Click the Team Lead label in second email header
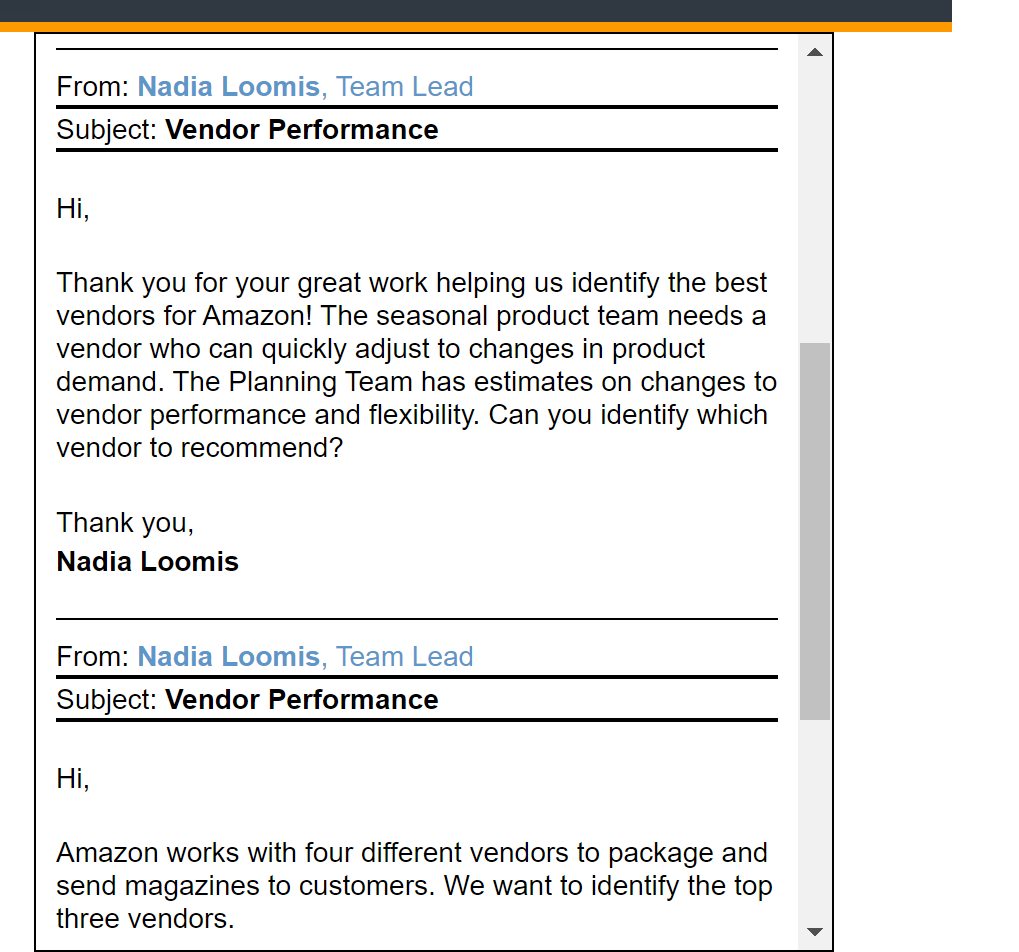The height and width of the screenshot is (952, 1019). 405,657
